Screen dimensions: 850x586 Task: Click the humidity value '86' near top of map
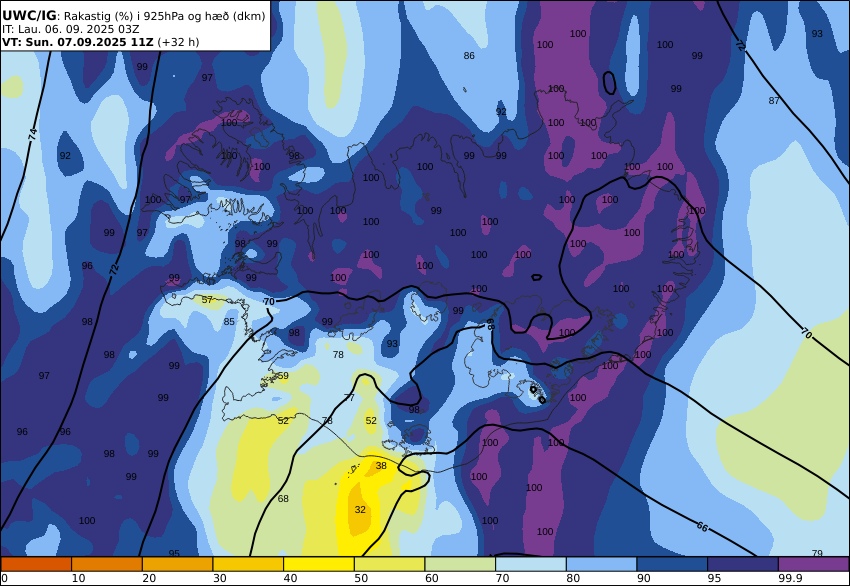coord(469,55)
